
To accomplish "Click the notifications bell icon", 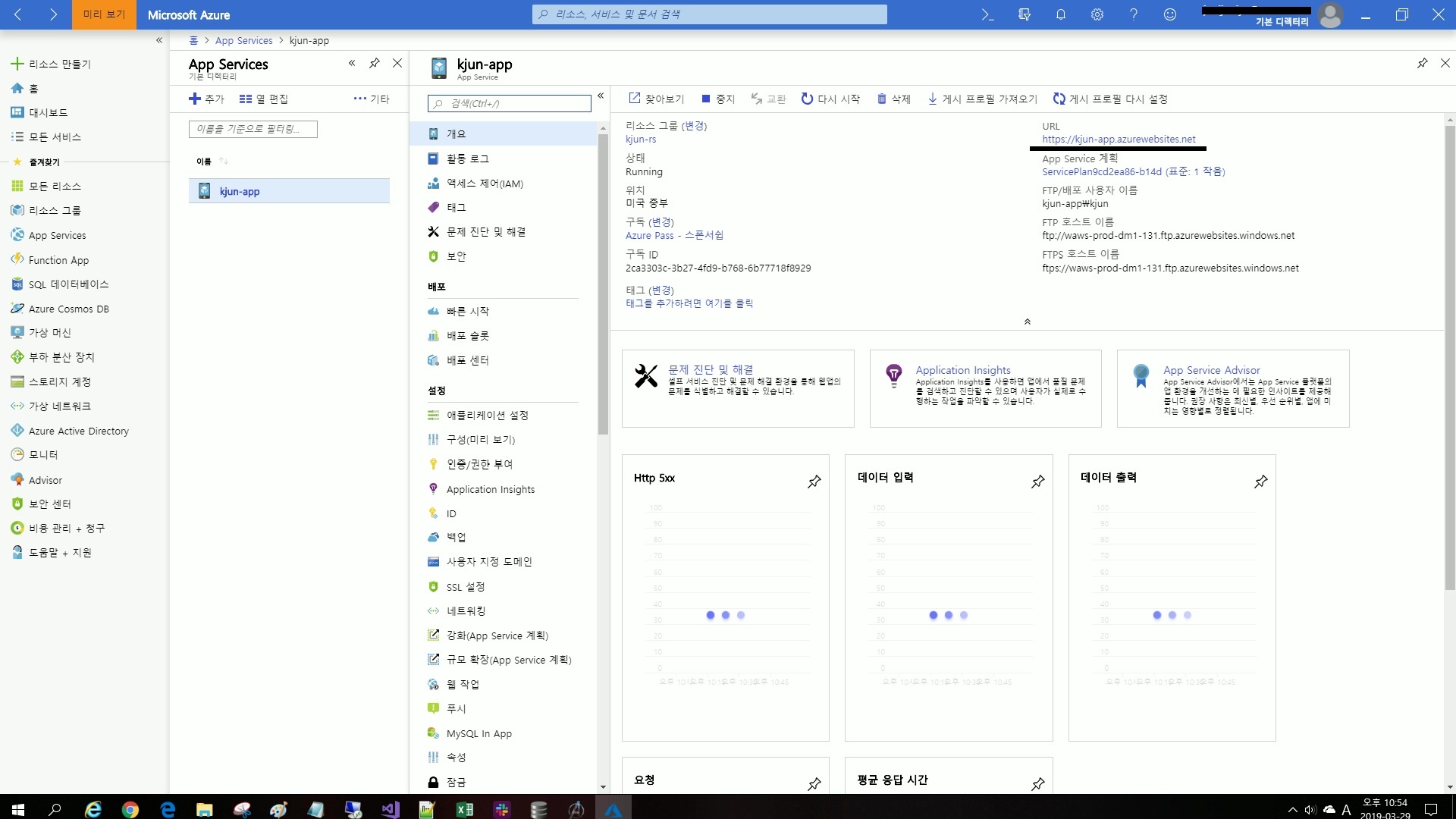I will pos(1061,14).
